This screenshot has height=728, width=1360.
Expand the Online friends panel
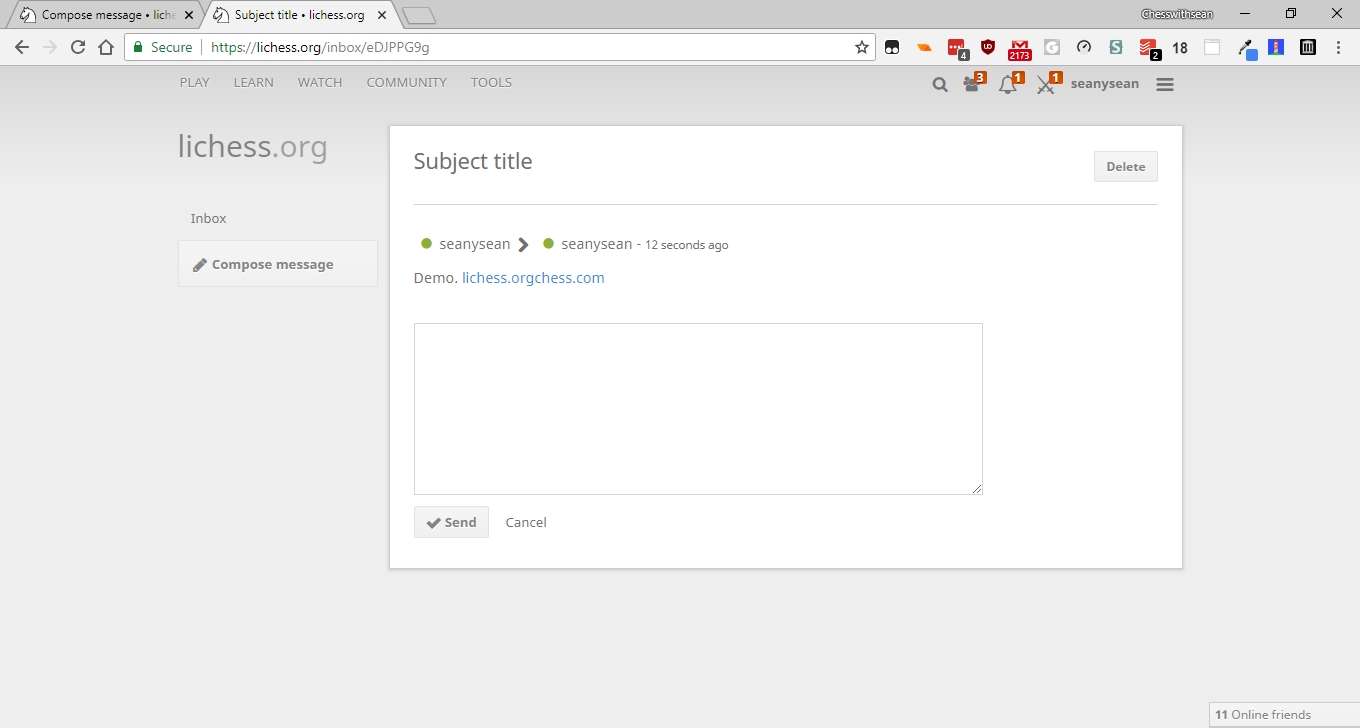pyautogui.click(x=1284, y=715)
